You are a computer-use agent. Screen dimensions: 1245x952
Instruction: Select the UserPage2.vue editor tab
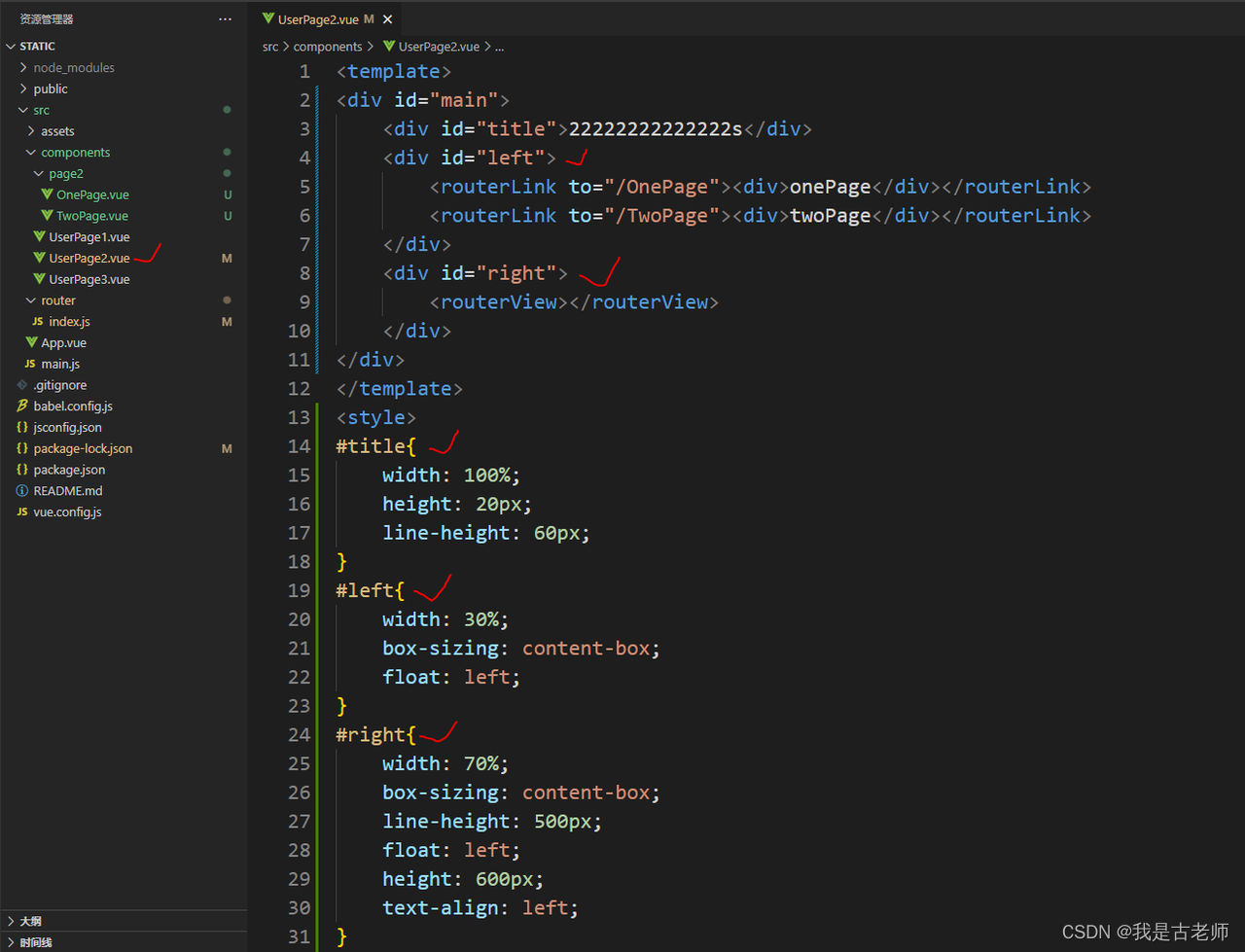click(x=326, y=19)
